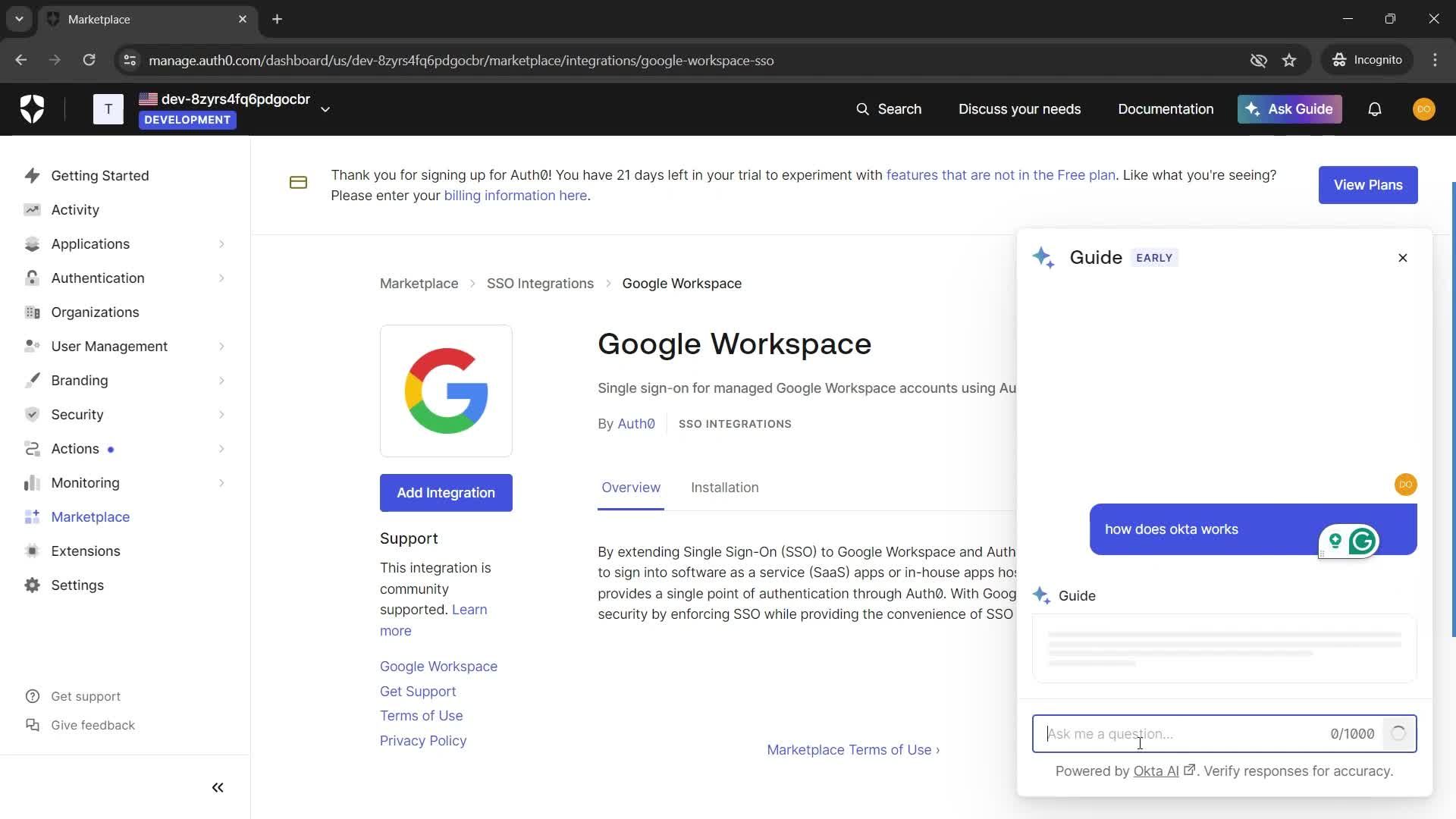The width and height of the screenshot is (1456, 819).
Task: Click the Organizations building icon
Action: point(32,312)
